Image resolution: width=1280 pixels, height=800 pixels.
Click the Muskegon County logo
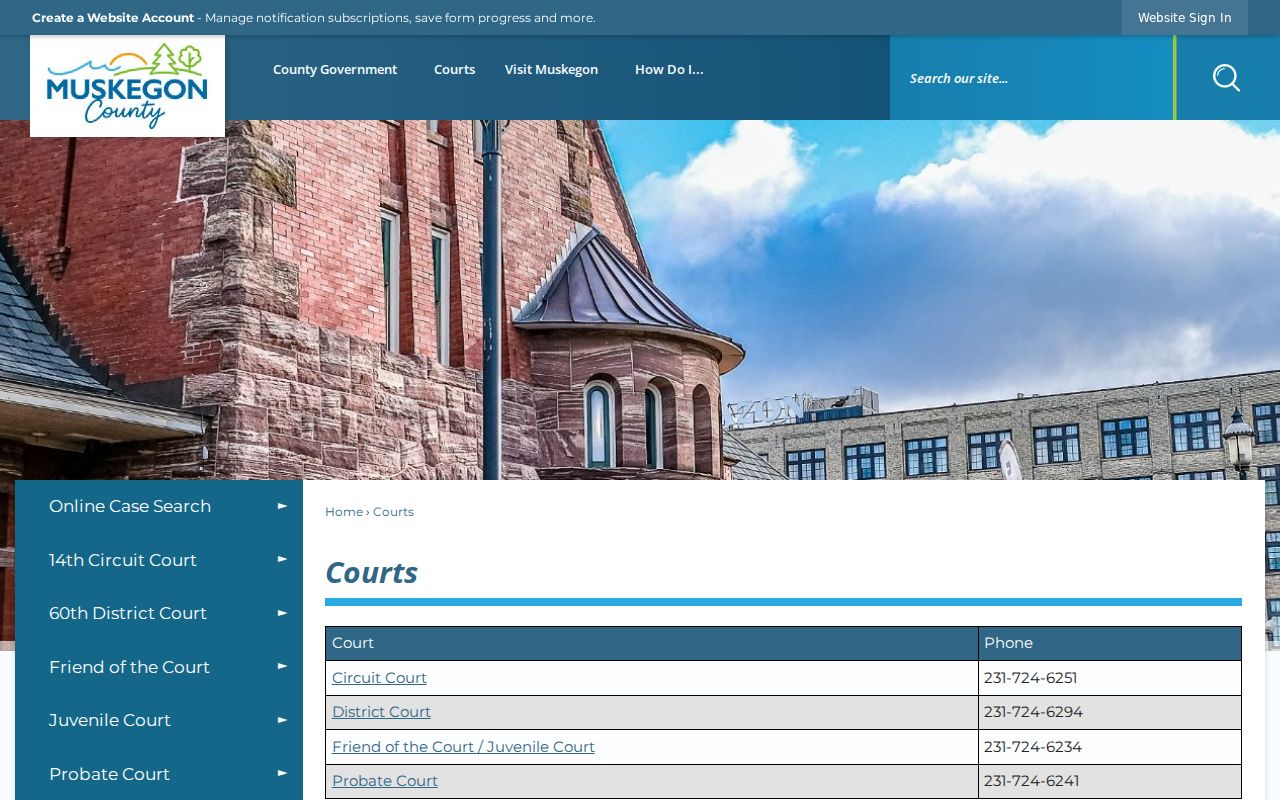(127, 86)
